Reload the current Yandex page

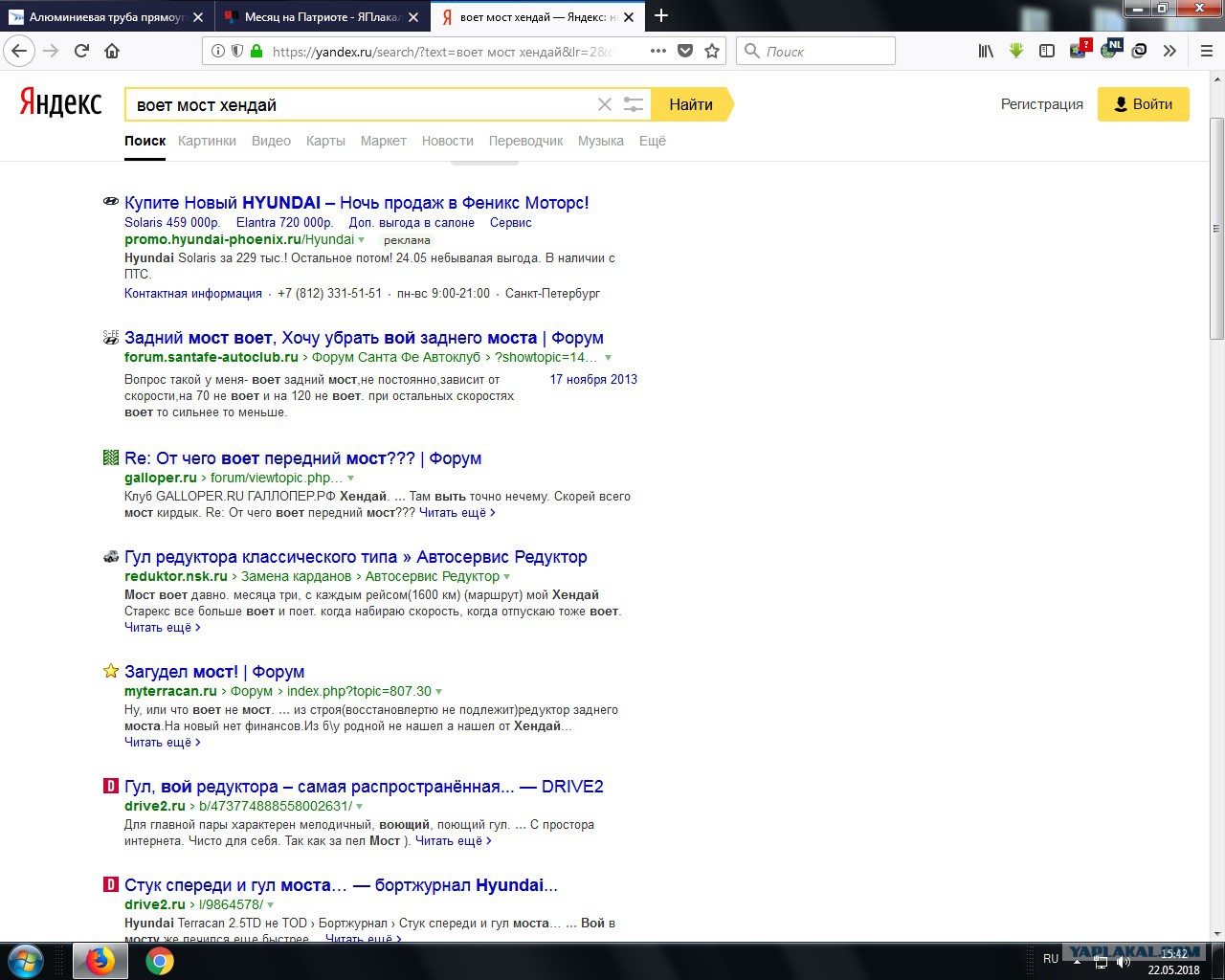(x=81, y=51)
